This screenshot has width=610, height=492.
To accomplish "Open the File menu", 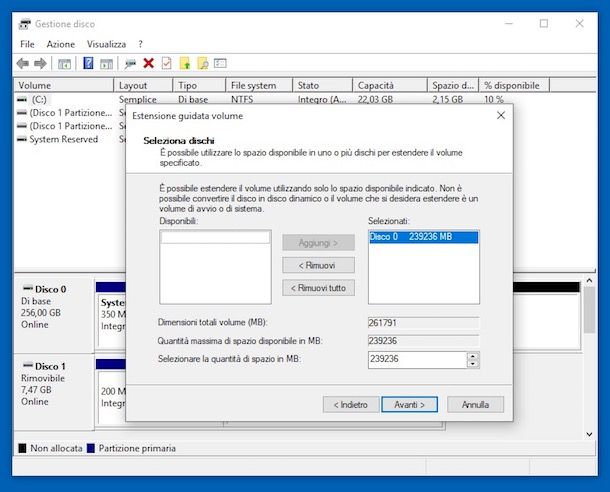I will tap(27, 44).
